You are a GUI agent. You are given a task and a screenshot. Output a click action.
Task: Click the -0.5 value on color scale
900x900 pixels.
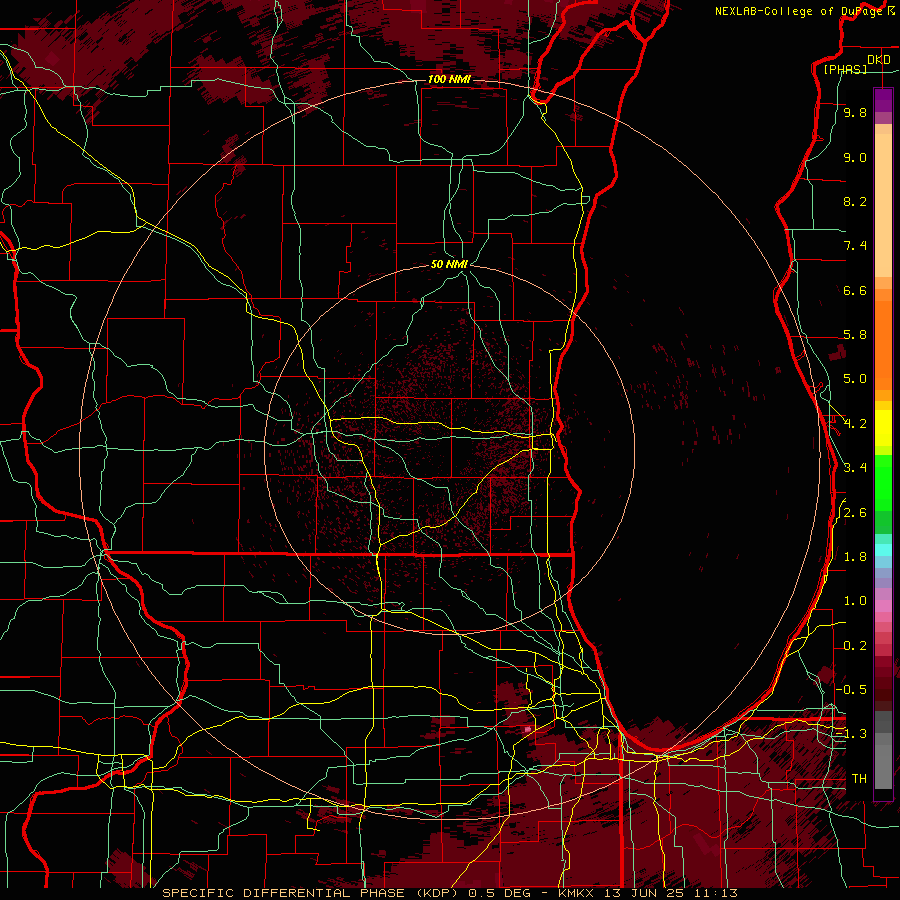(852, 689)
